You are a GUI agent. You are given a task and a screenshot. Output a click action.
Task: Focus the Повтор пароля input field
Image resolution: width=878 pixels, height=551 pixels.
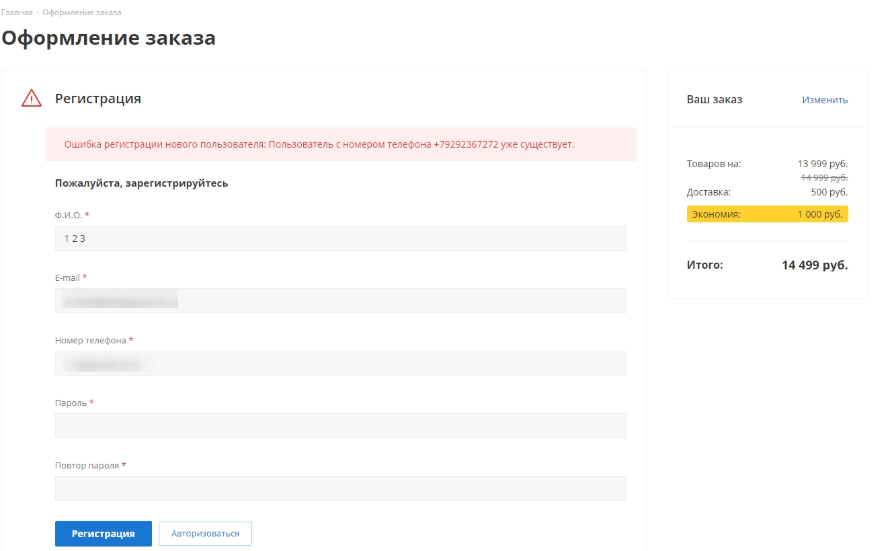click(340, 488)
